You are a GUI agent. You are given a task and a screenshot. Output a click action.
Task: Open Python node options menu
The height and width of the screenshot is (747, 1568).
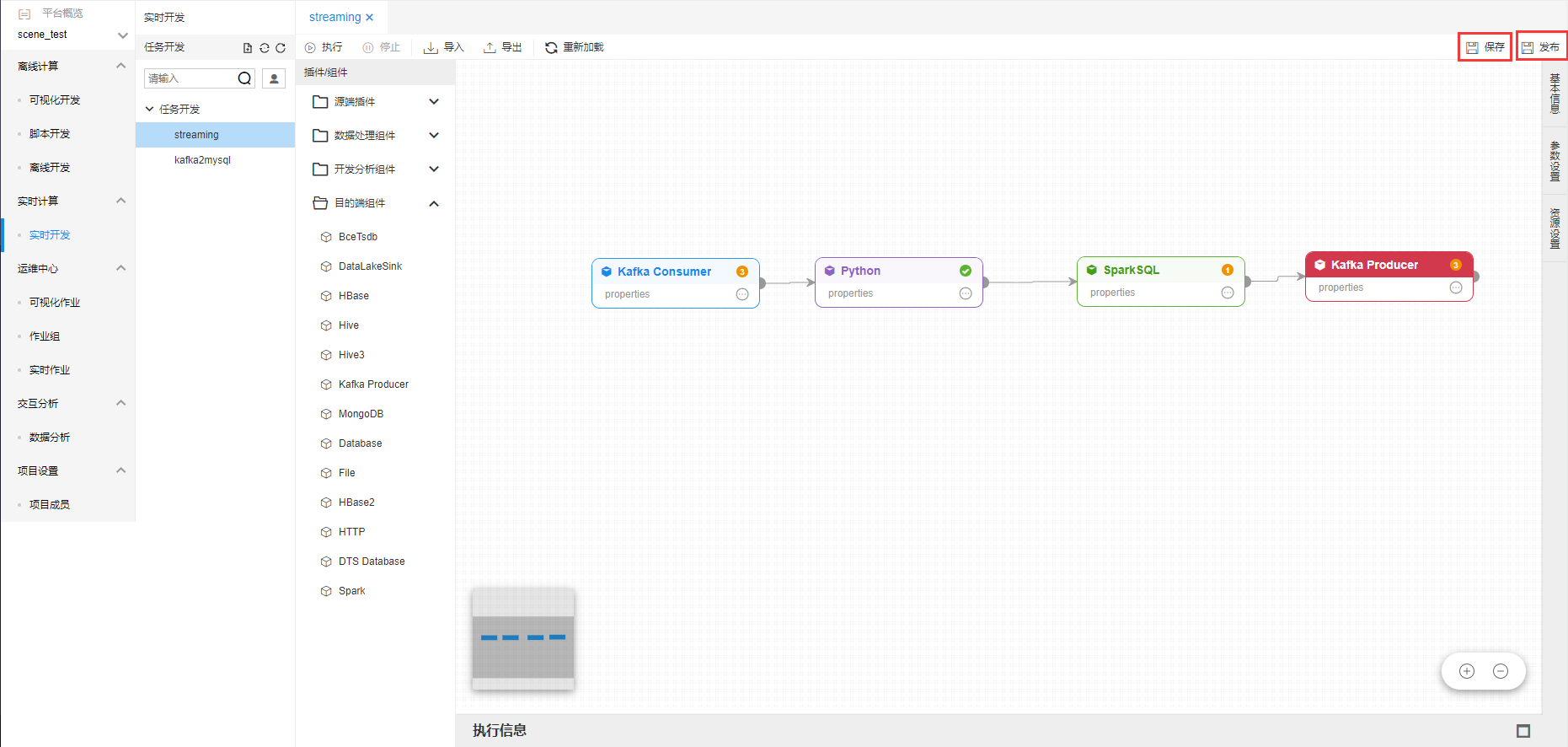966,293
